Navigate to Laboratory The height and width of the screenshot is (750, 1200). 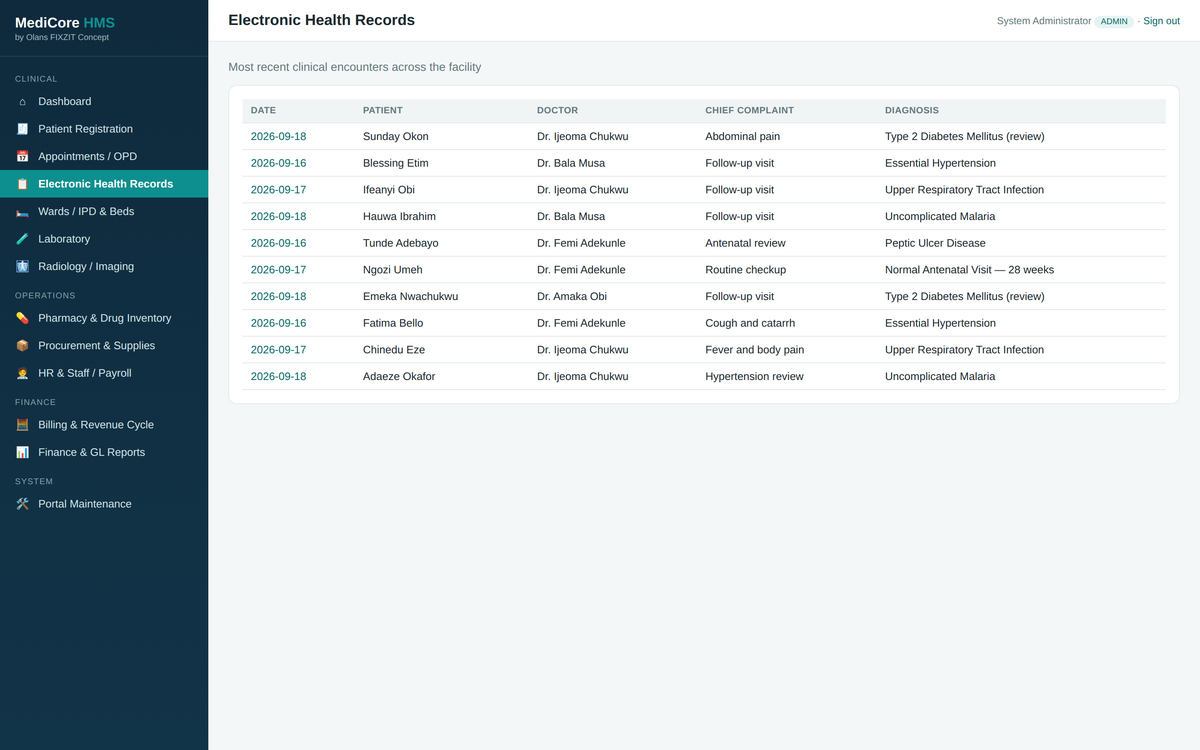[x=104, y=239]
